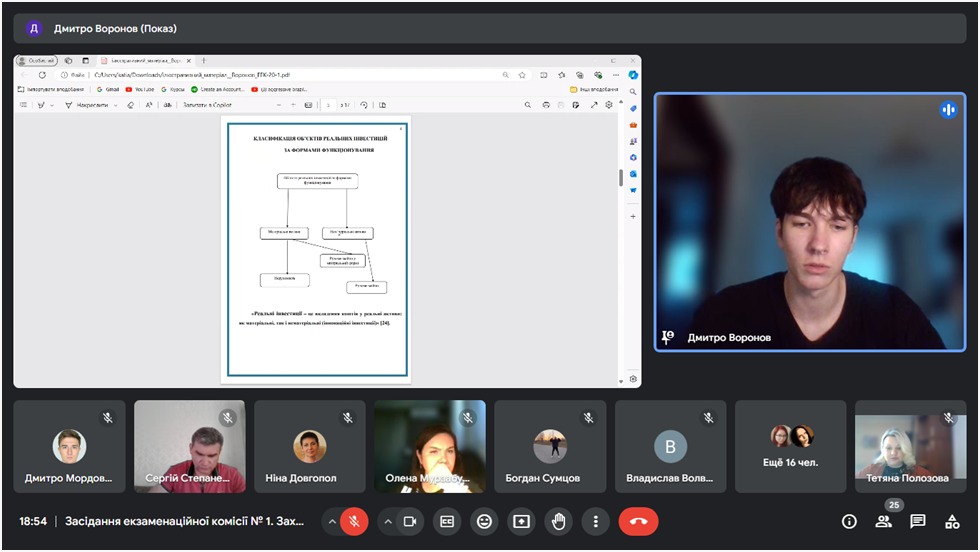This screenshot has height=552, width=980.
Task: Click the Gmail bookmark in shared browser
Action: click(107, 89)
